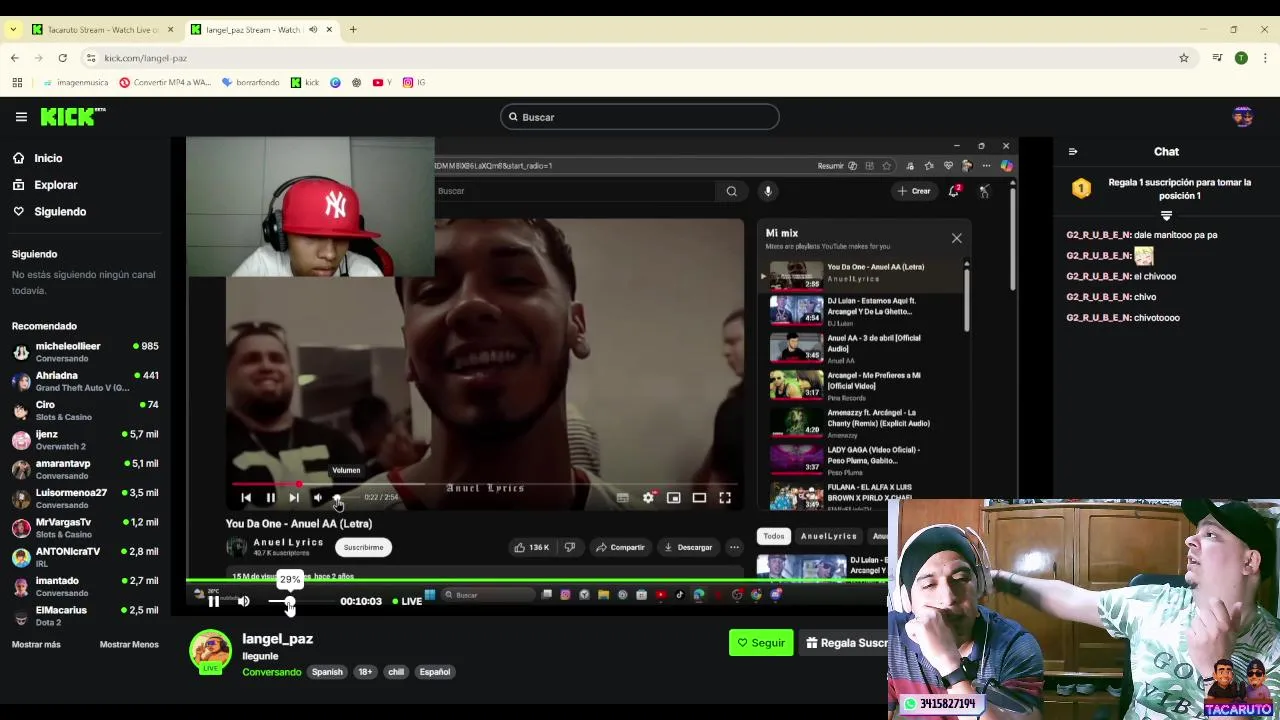Click the gold position 1 badge
The image size is (1280, 720).
pos(1081,189)
